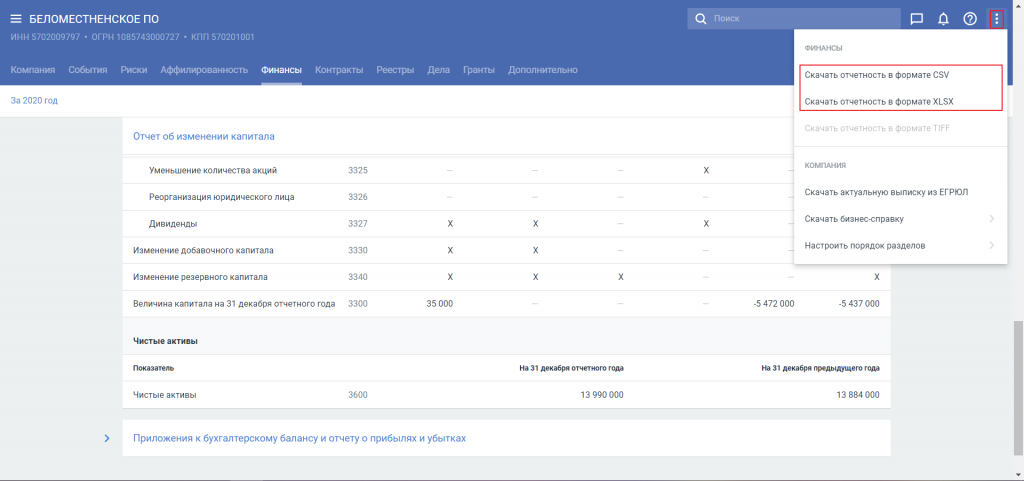Image resolution: width=1024 pixels, height=481 pixels.
Task: Switch to the Дополнительно tab
Action: coord(543,70)
